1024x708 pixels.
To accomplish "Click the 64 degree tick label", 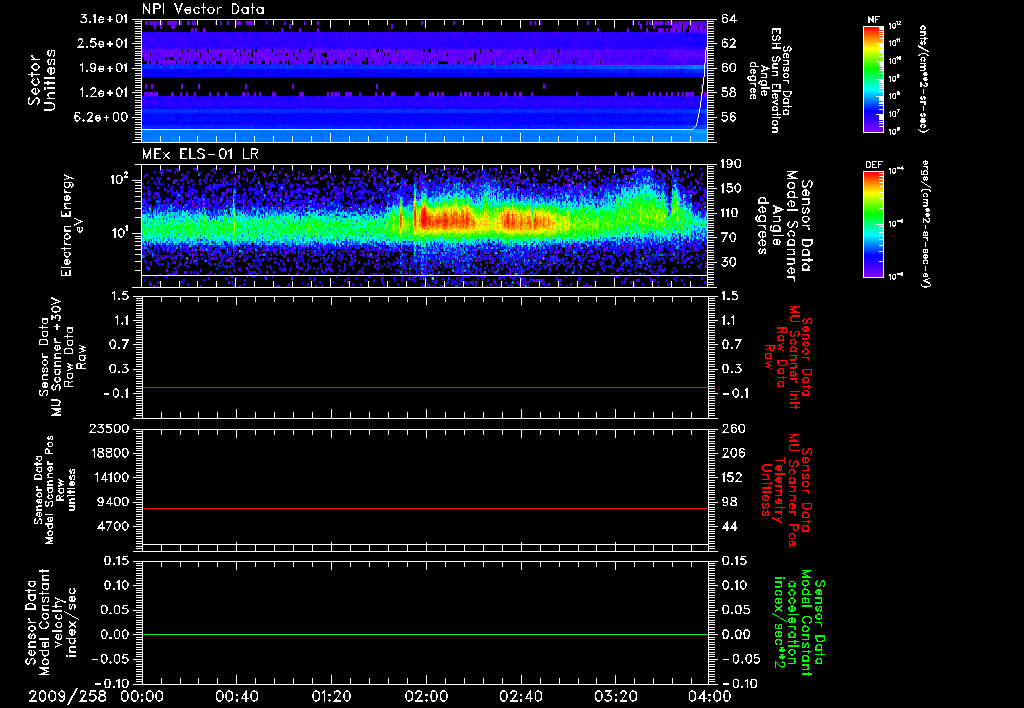I will click(729, 19).
